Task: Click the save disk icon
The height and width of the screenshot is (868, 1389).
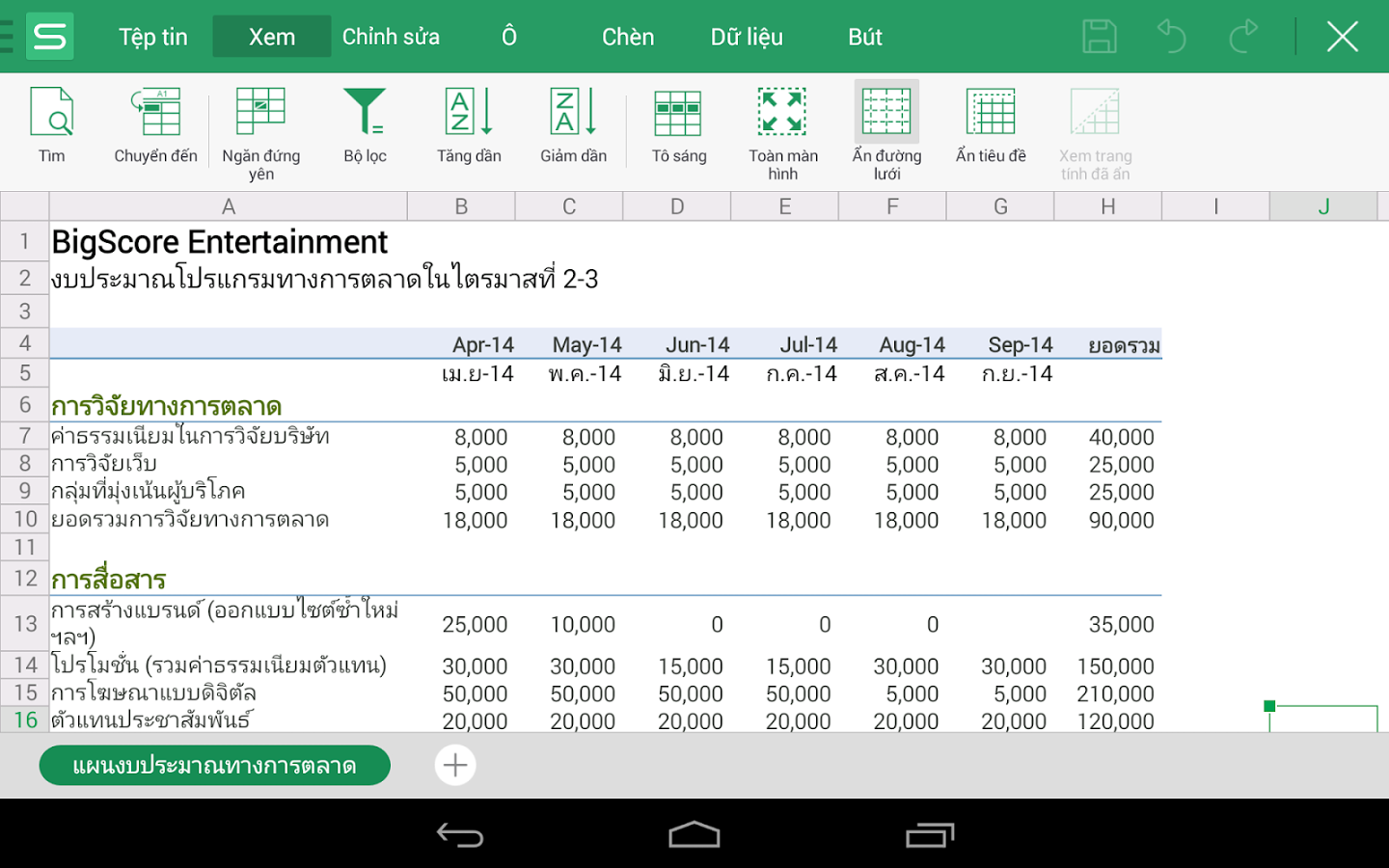Action: tap(1100, 37)
